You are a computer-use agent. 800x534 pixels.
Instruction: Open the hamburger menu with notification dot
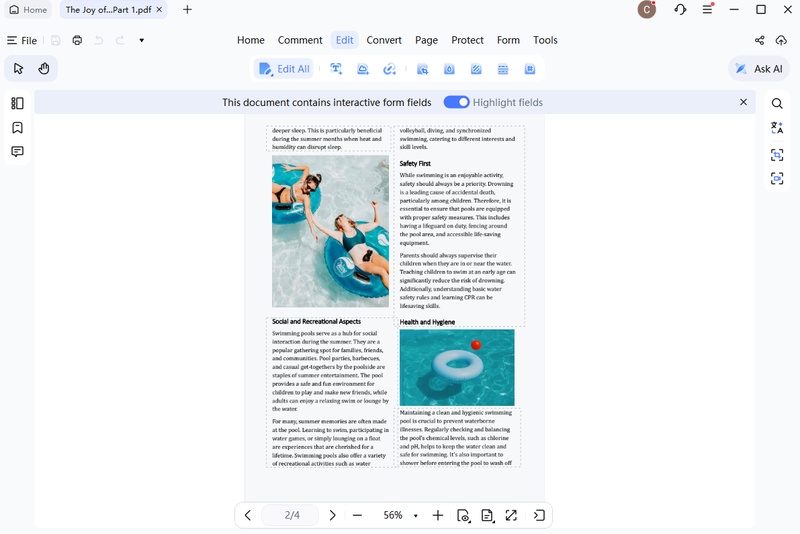[x=707, y=9]
